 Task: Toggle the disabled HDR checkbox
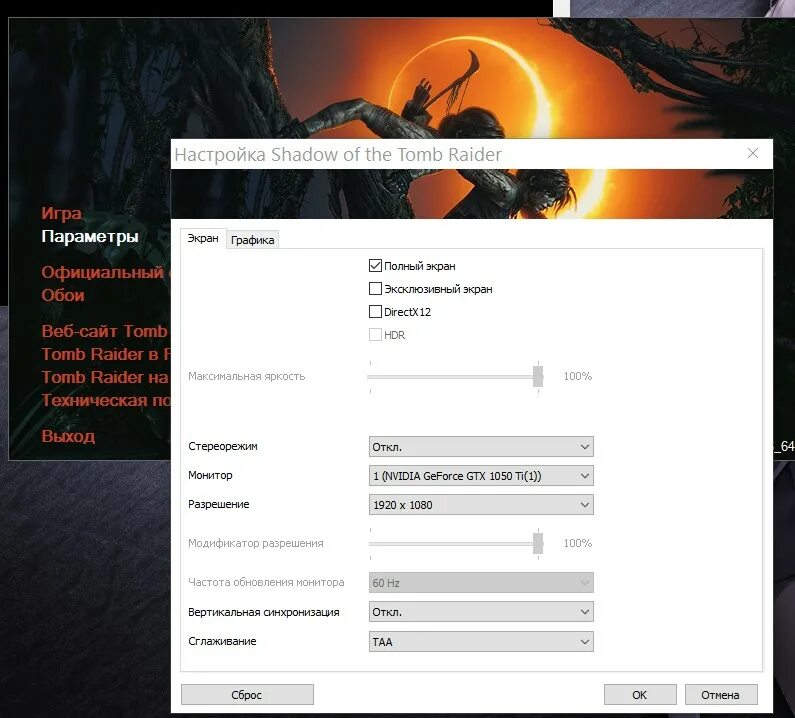[x=375, y=335]
